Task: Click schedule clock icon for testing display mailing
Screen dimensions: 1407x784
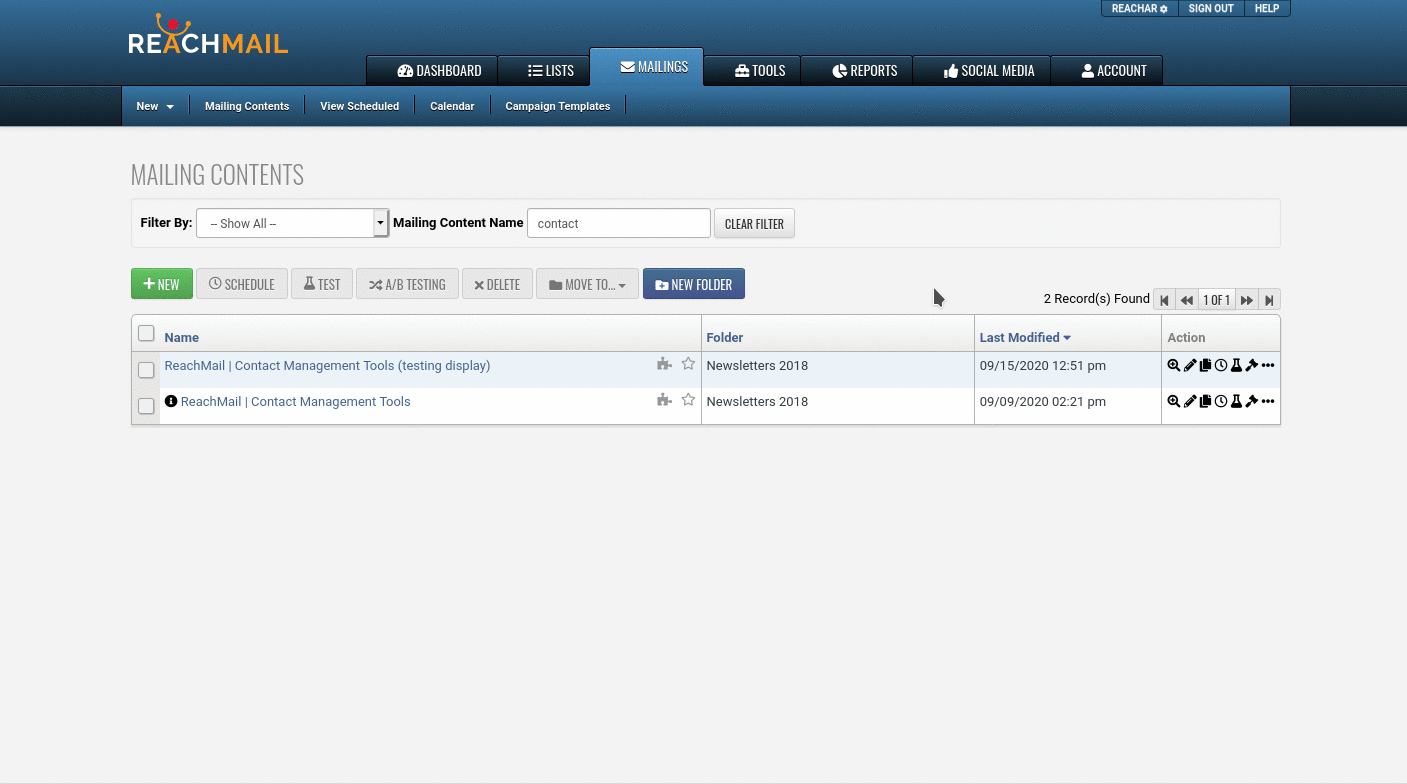Action: [x=1221, y=366]
